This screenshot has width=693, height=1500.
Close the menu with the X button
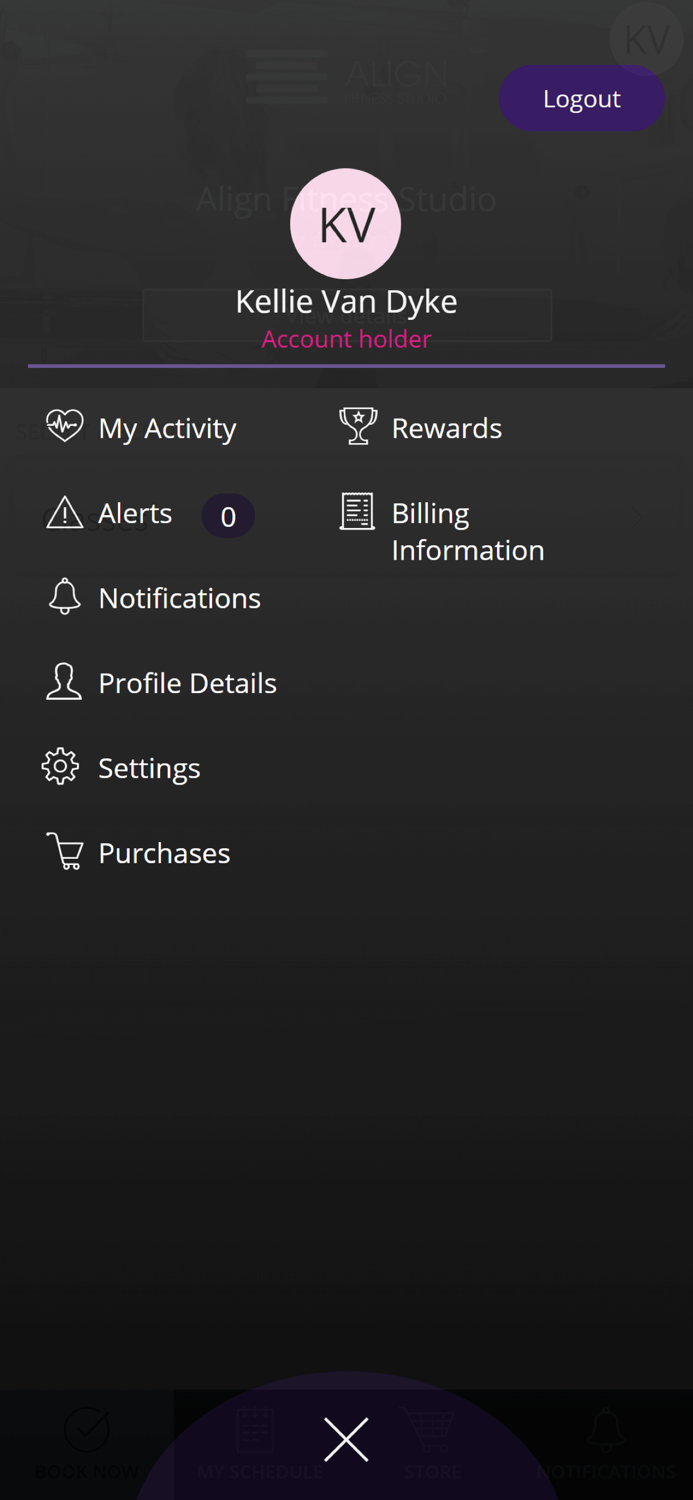pos(346,1439)
